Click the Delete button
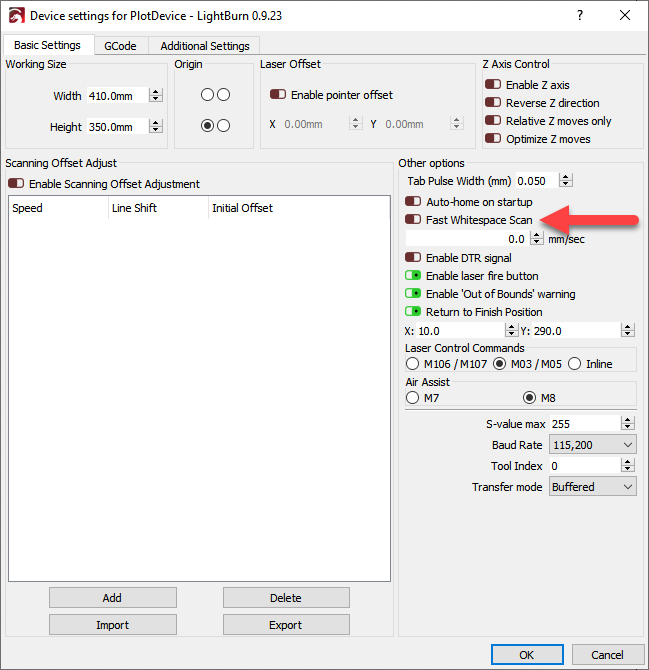Image resolution: width=649 pixels, height=670 pixels. (x=286, y=597)
